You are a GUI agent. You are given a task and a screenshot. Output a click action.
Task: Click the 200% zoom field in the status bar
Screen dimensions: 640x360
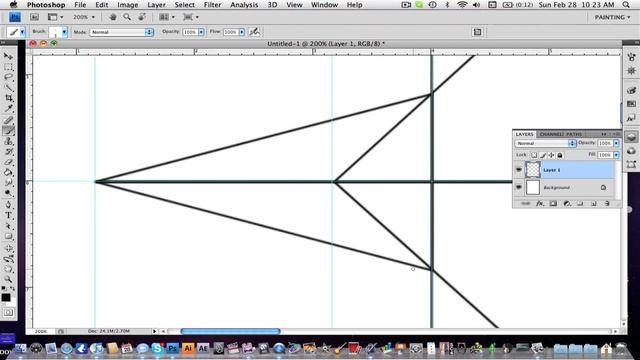pos(41,331)
